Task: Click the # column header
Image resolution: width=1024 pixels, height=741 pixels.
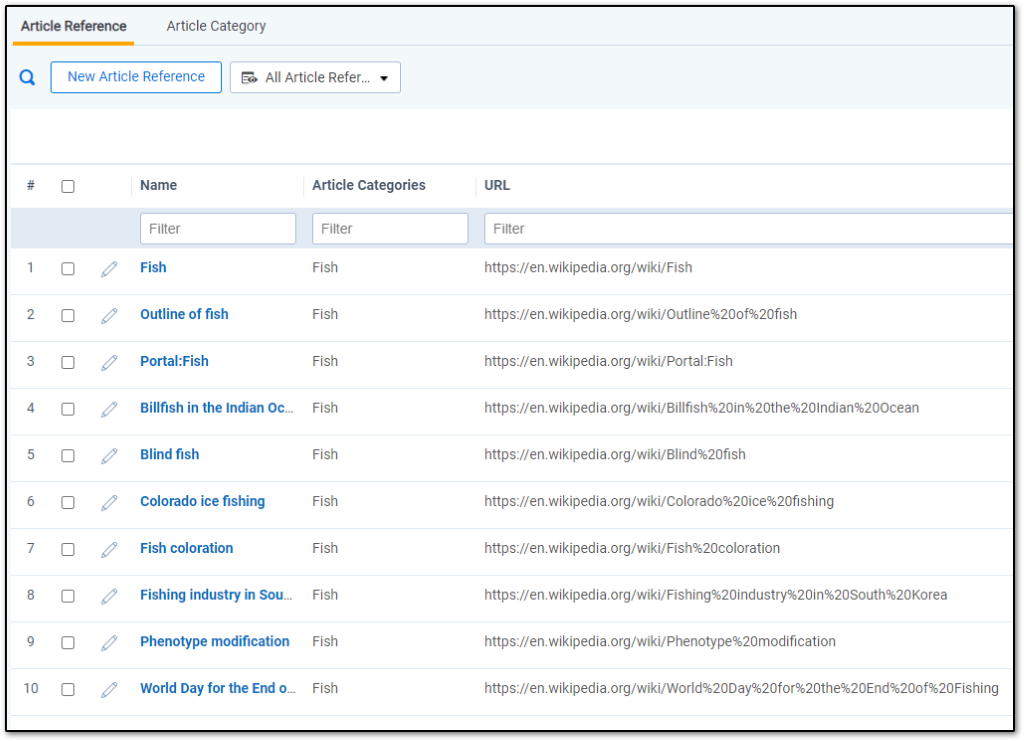Action: (x=31, y=185)
